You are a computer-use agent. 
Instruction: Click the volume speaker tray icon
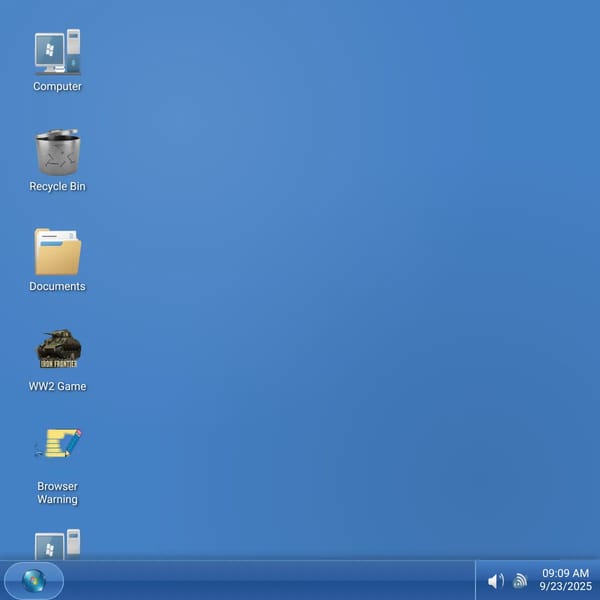[496, 581]
